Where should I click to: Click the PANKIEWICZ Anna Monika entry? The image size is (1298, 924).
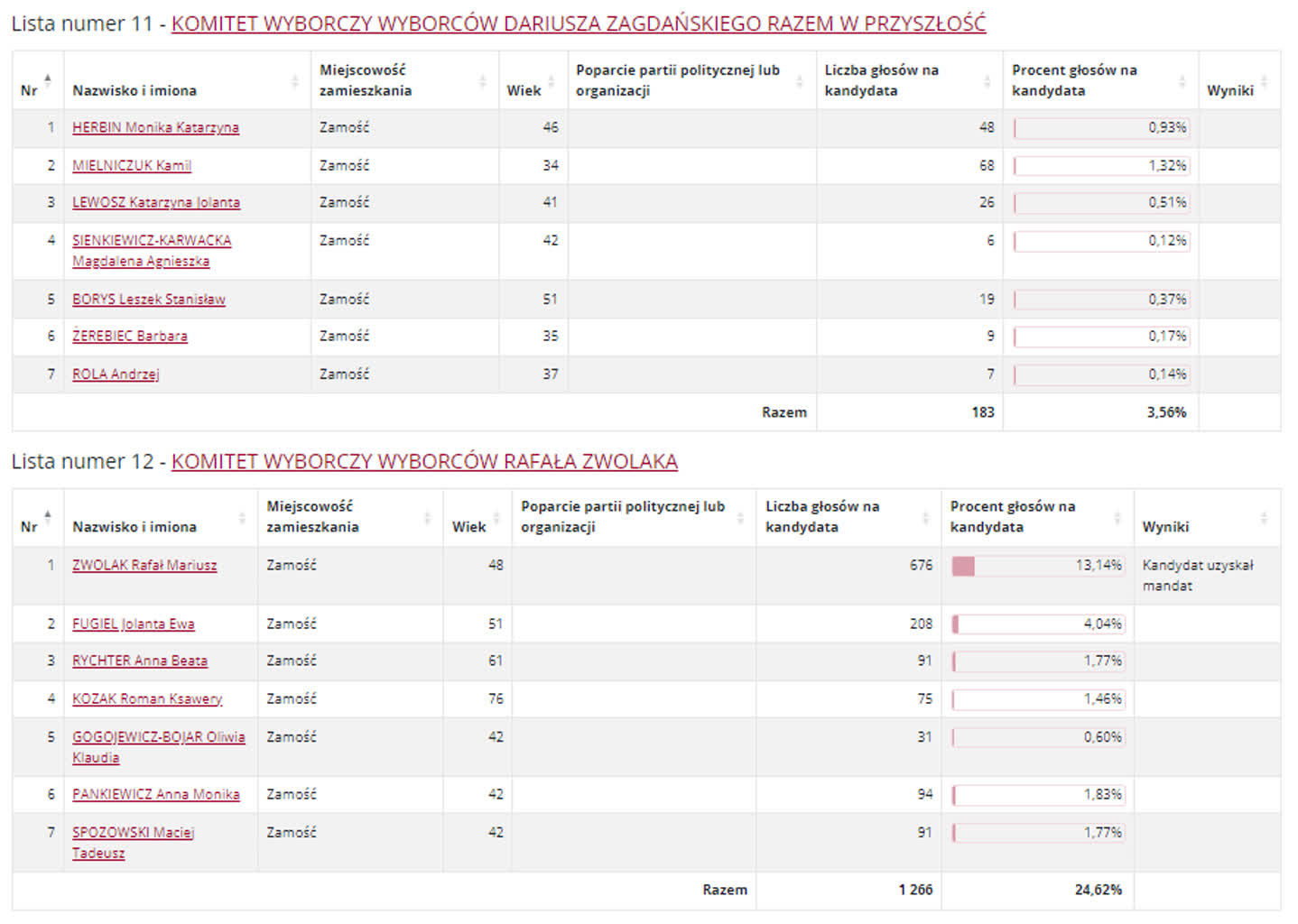155,795
